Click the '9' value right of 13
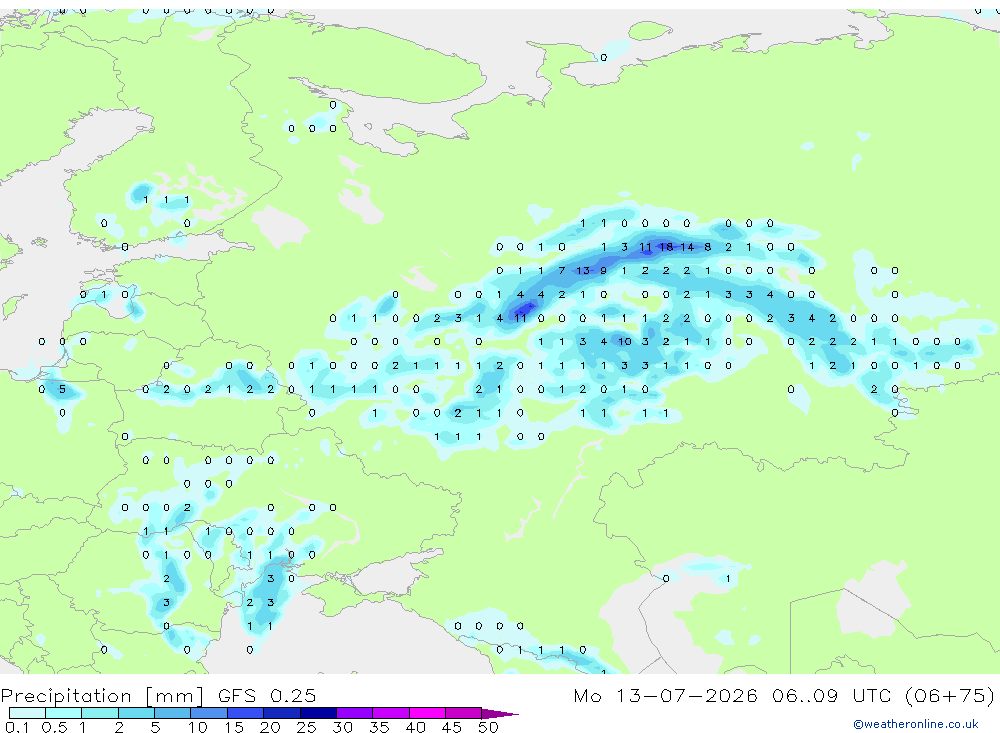 click(603, 270)
